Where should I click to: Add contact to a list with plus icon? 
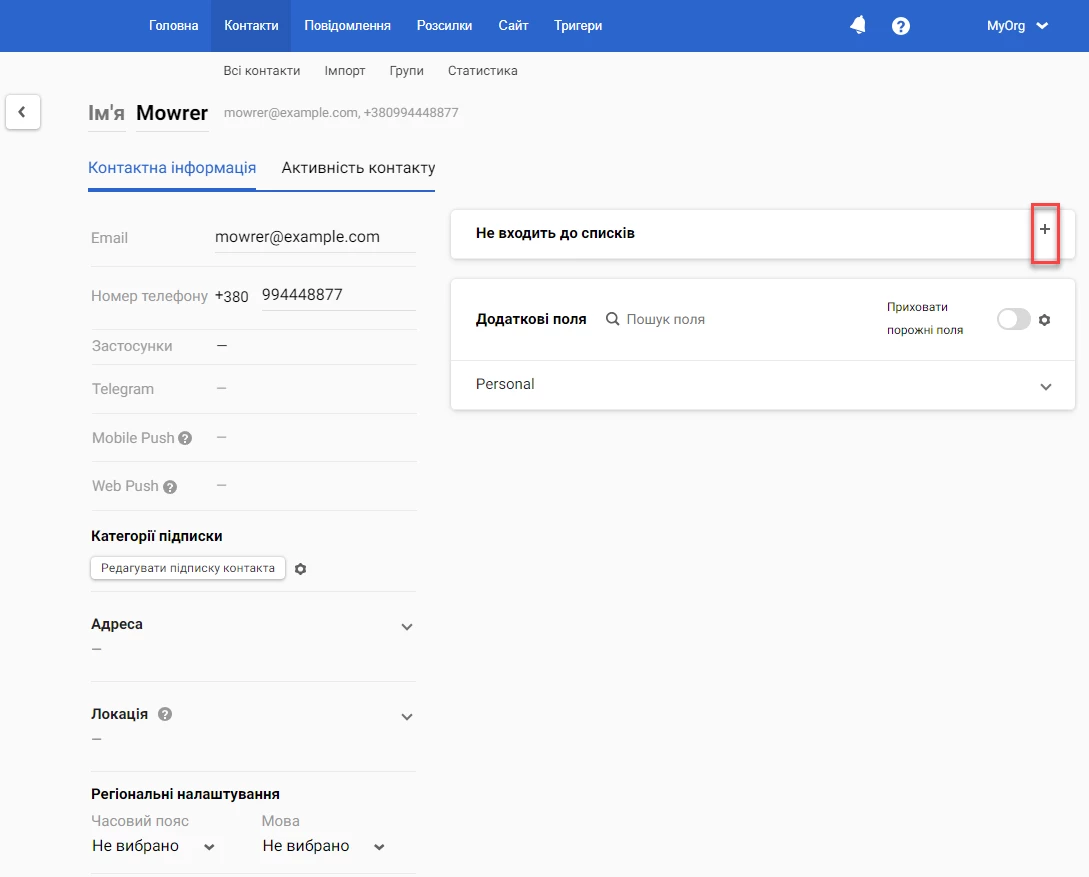coord(1045,229)
